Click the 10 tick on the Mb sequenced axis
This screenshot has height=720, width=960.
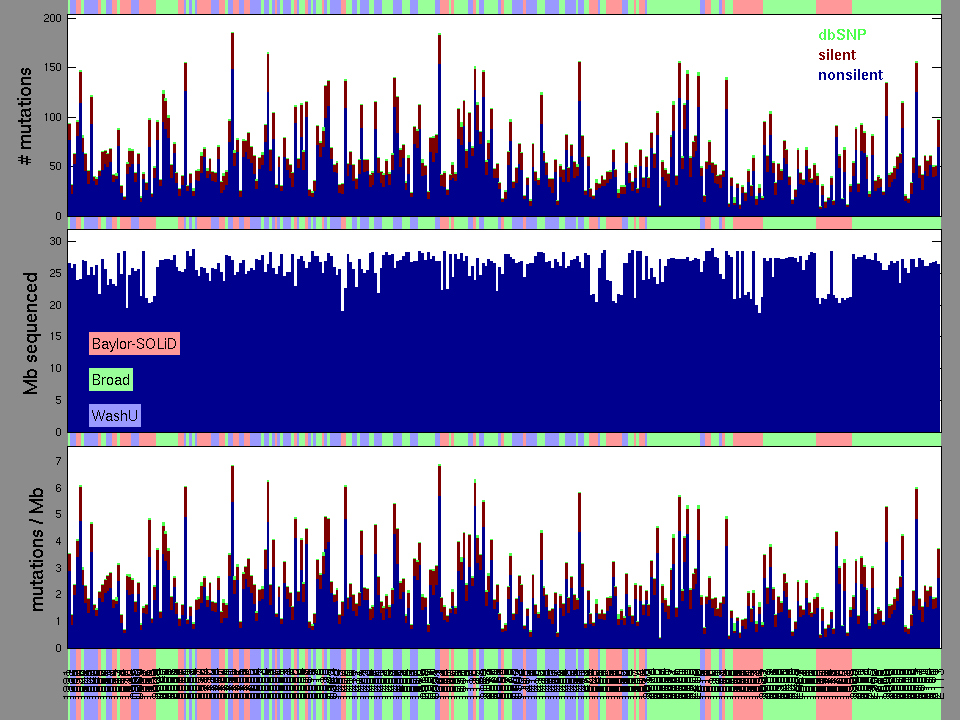point(56,369)
